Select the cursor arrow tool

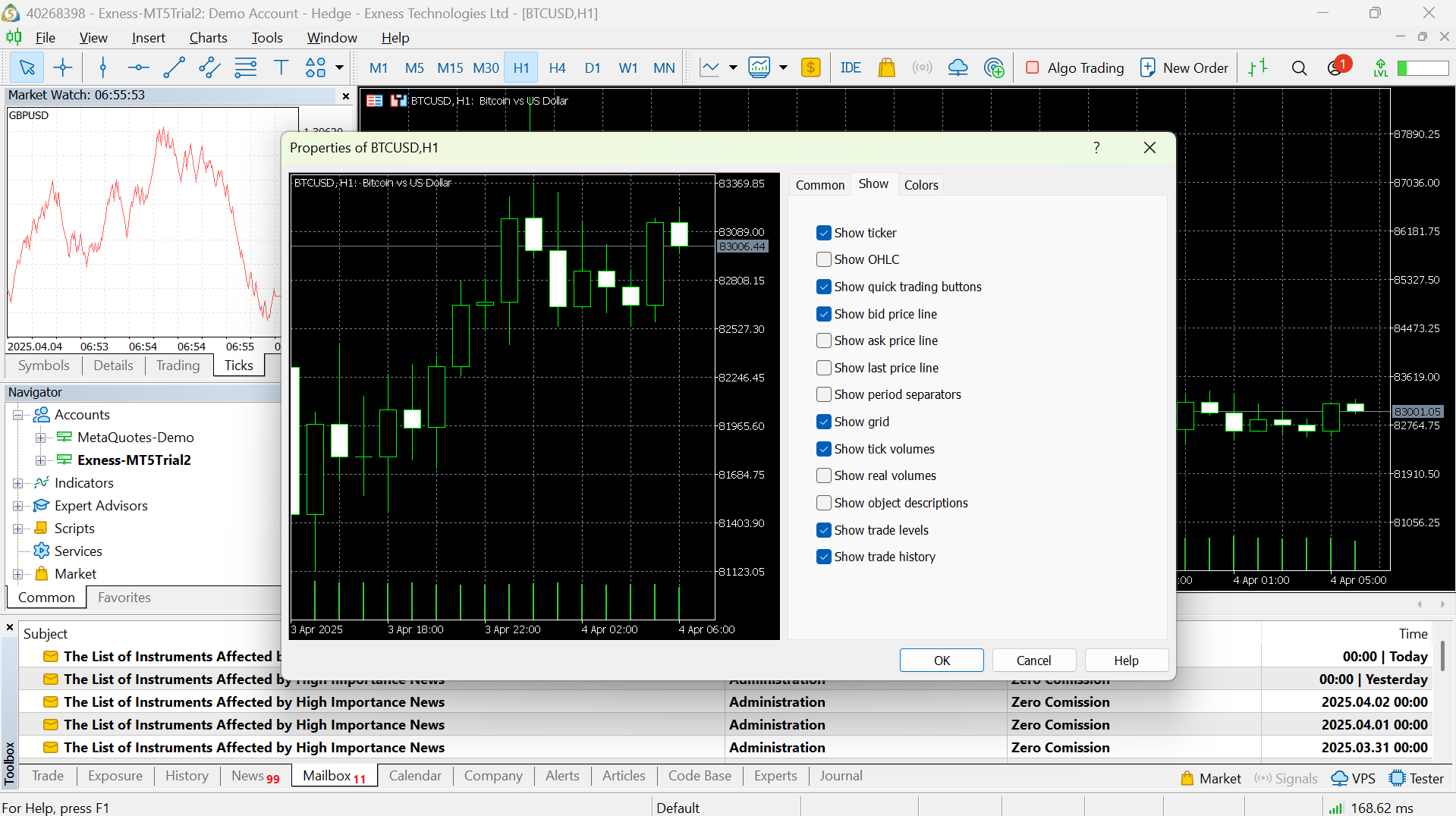click(x=27, y=68)
